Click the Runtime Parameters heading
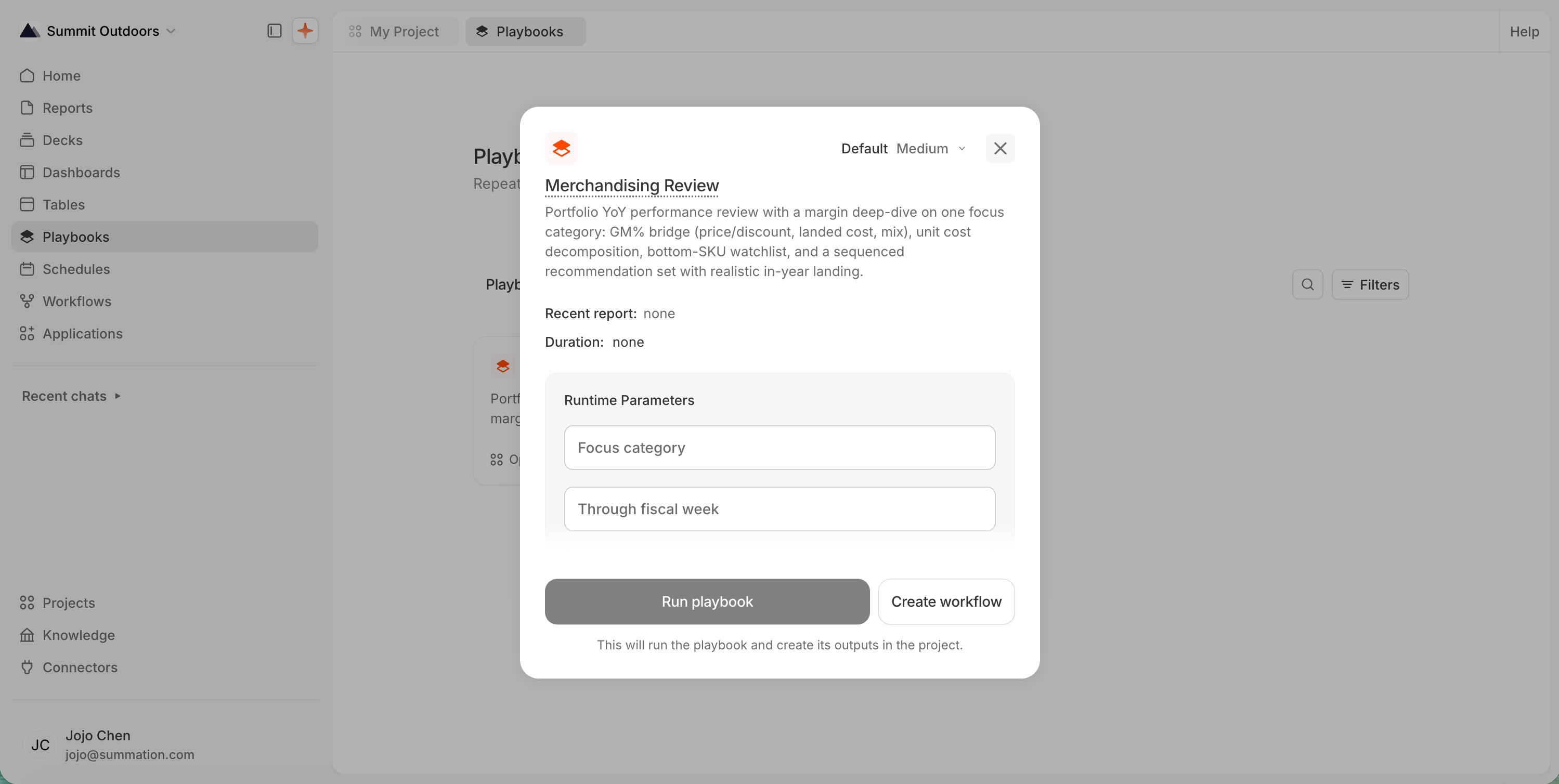1559x784 pixels. click(x=629, y=400)
